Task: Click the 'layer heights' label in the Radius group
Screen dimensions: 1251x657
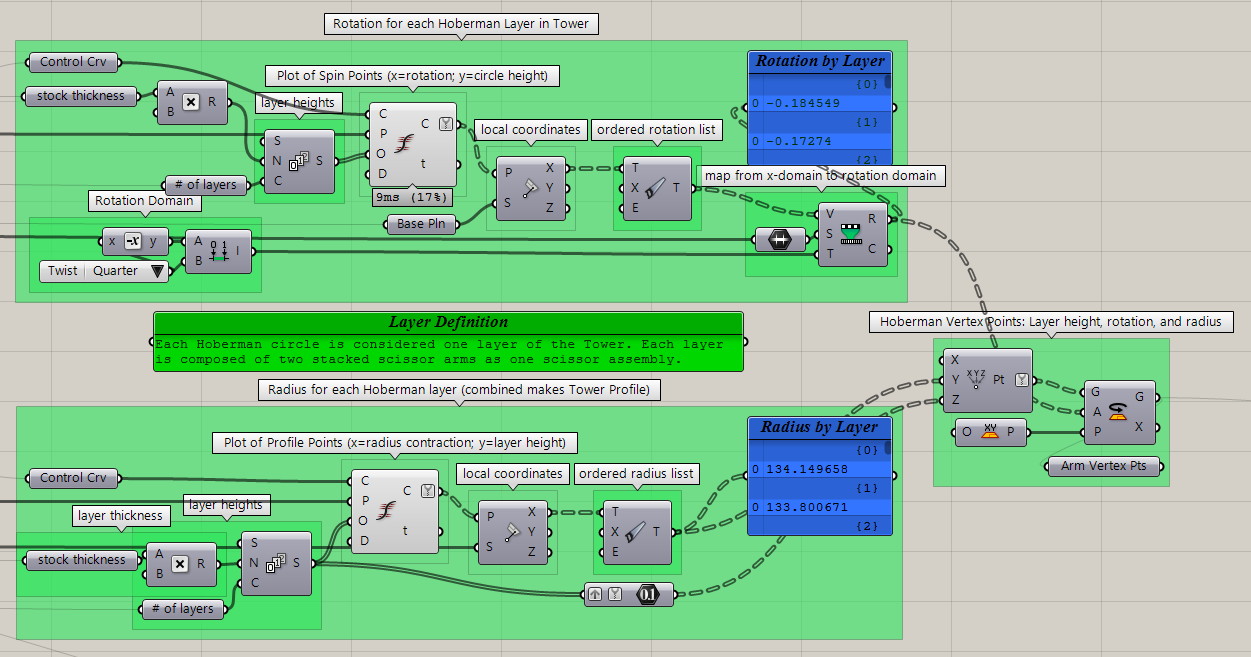Action: [227, 505]
